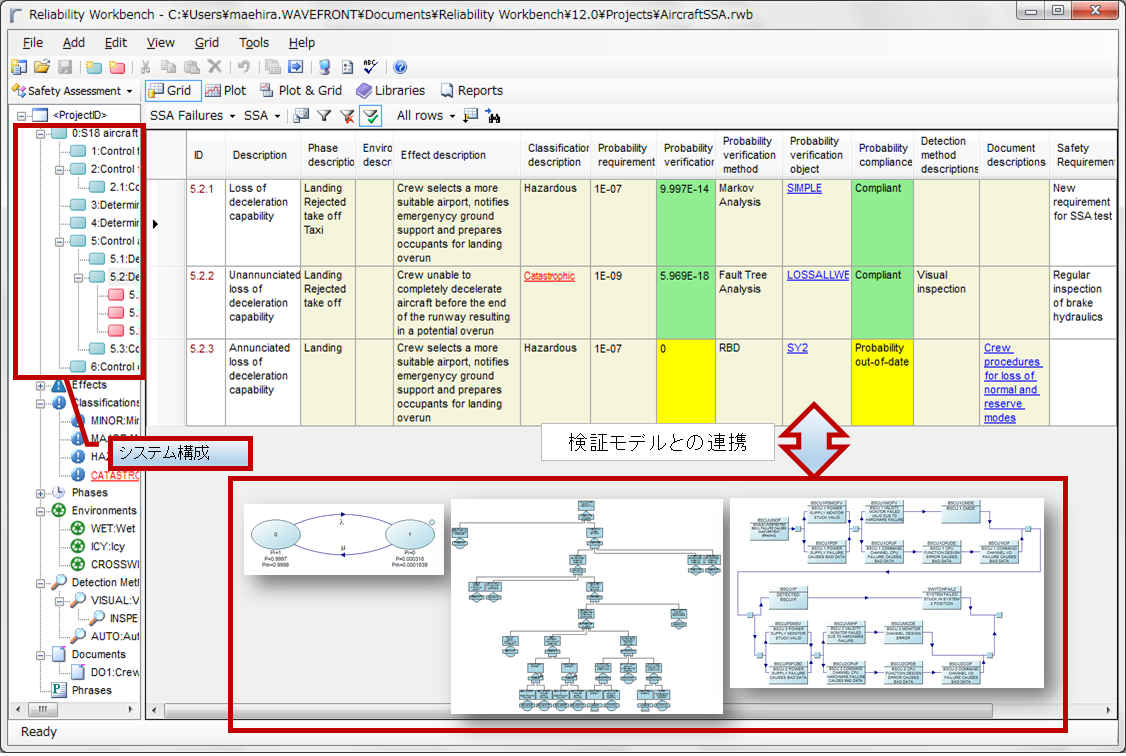The image size is (1126, 756).
Task: Click the grid layout icon left of the filter funnel
Action: click(302, 116)
